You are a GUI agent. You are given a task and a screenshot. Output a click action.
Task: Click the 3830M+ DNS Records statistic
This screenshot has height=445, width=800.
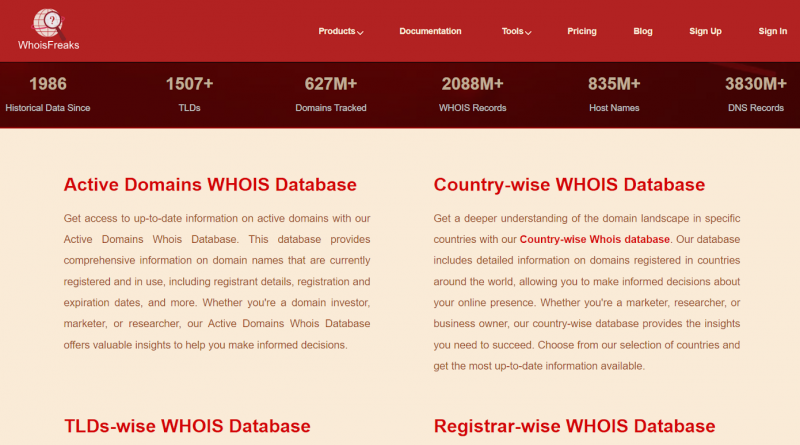click(x=755, y=94)
